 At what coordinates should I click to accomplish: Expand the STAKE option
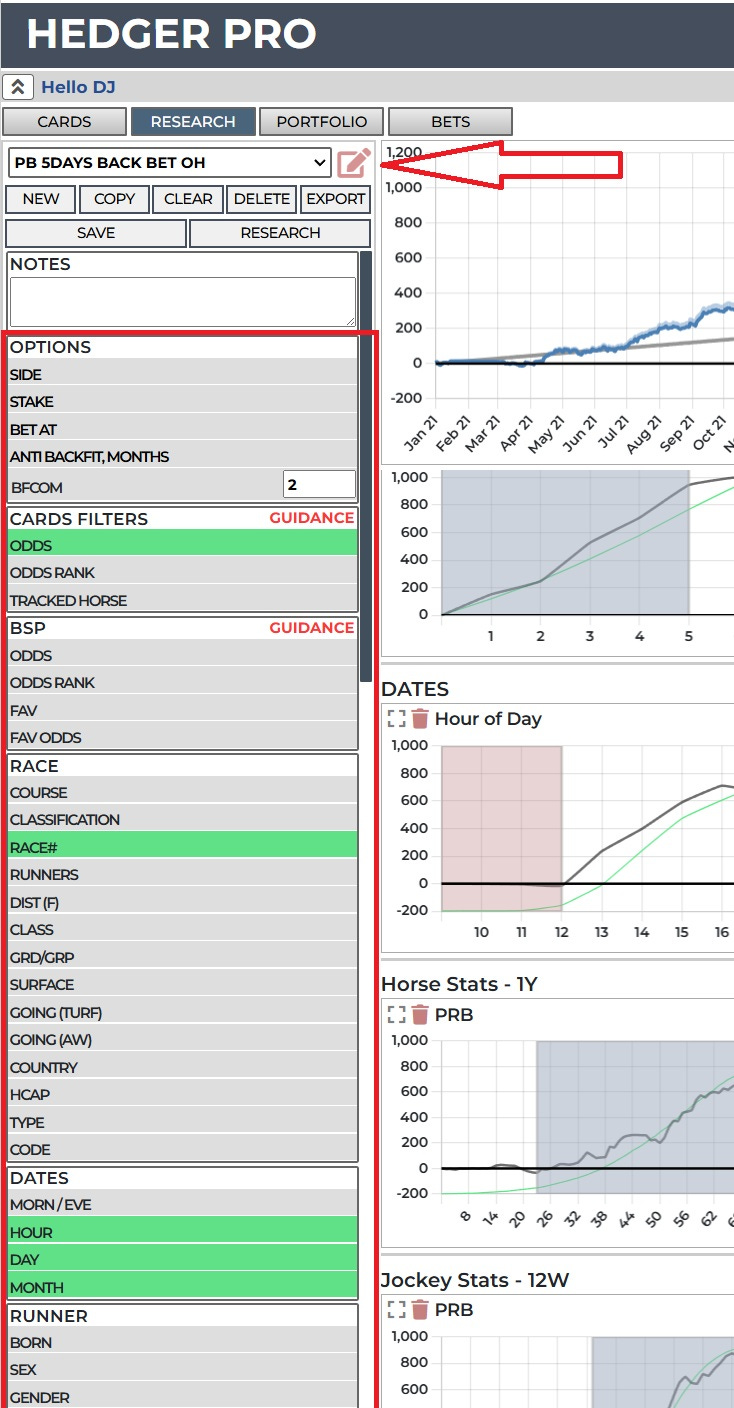pos(183,402)
